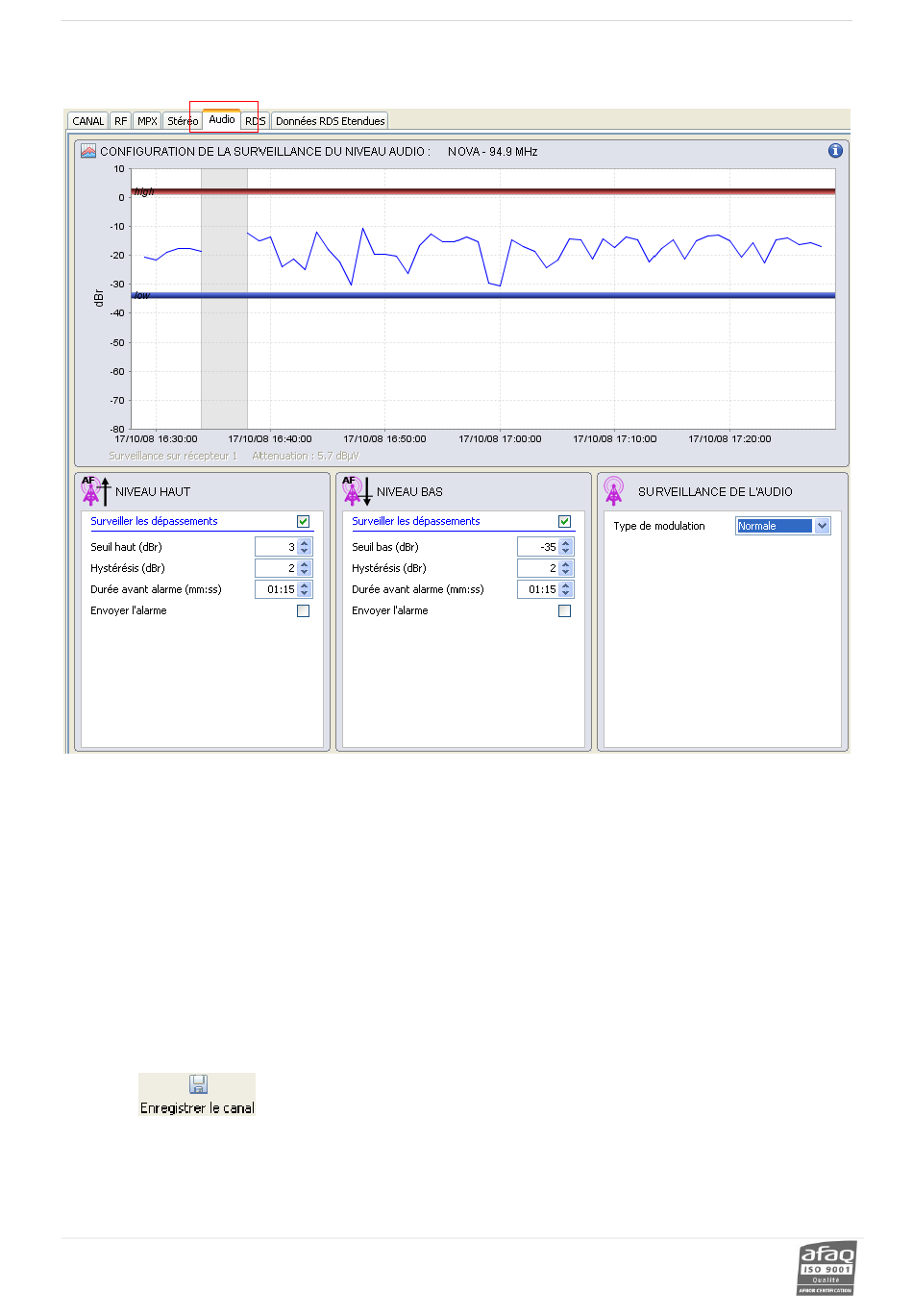Select the MPX tab
Image resolution: width=913 pixels, height=1316 pixels.
point(147,121)
